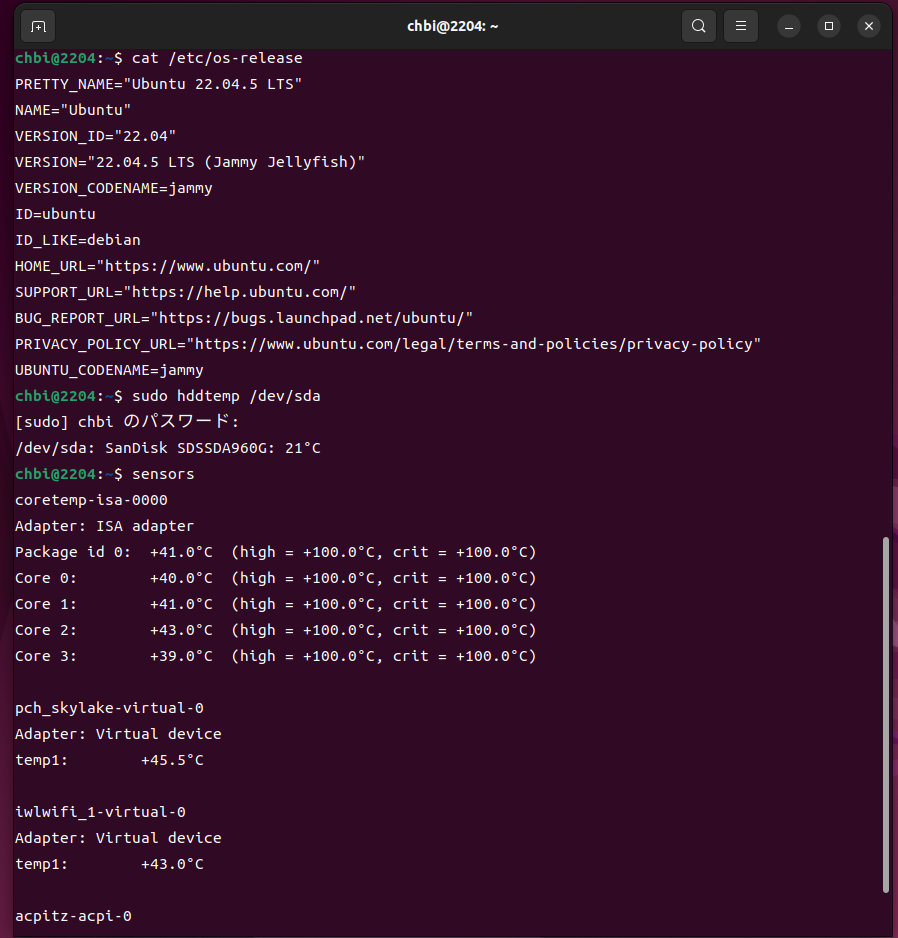Click the privacy-policy URL
This screenshot has height=938, width=898.
473,344
